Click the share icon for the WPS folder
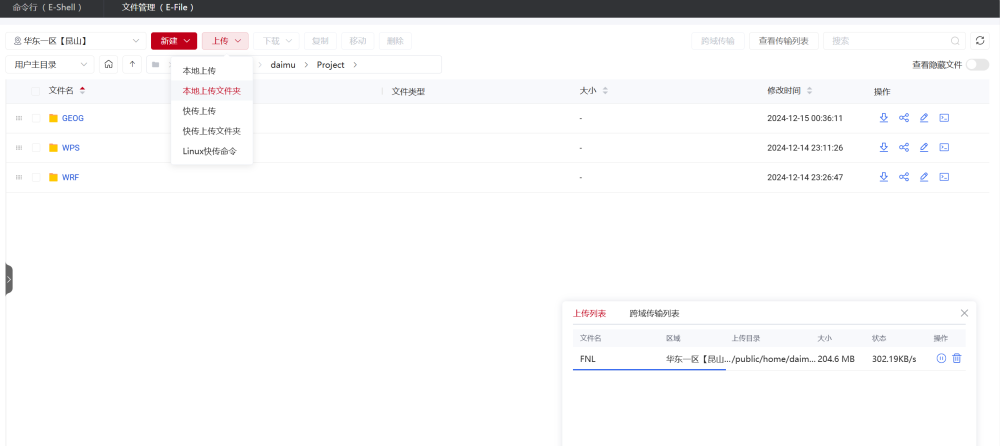 (904, 148)
